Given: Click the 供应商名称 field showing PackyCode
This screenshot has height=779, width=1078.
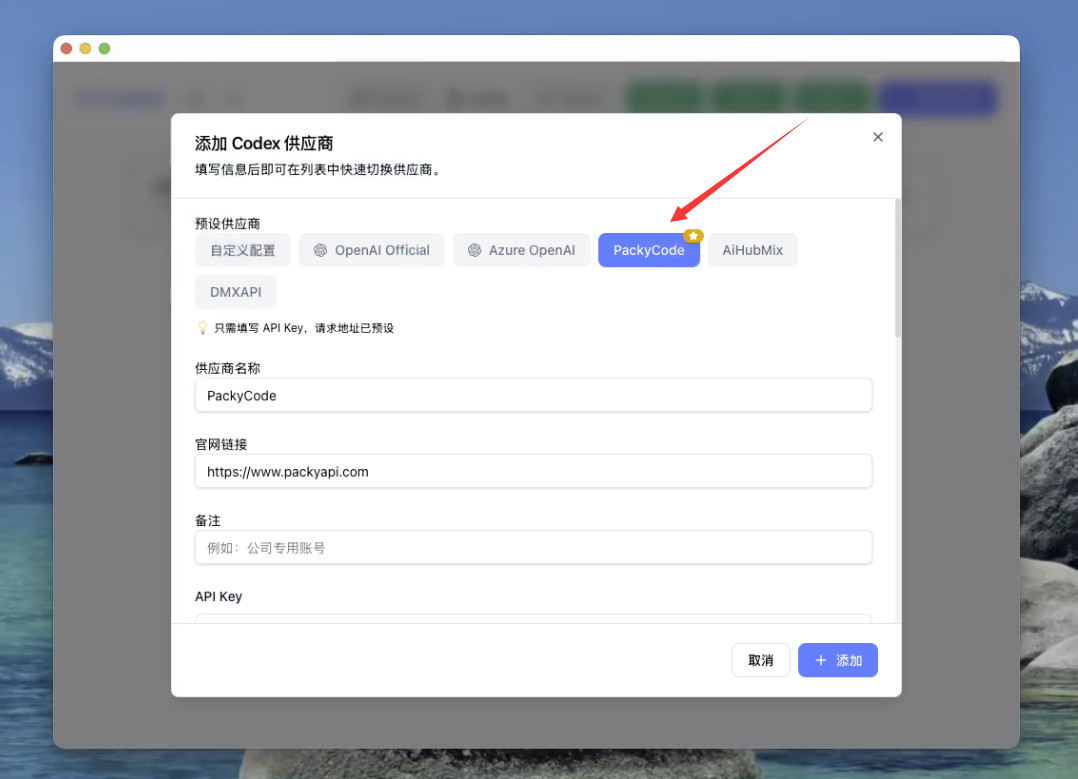Looking at the screenshot, I should click(533, 395).
